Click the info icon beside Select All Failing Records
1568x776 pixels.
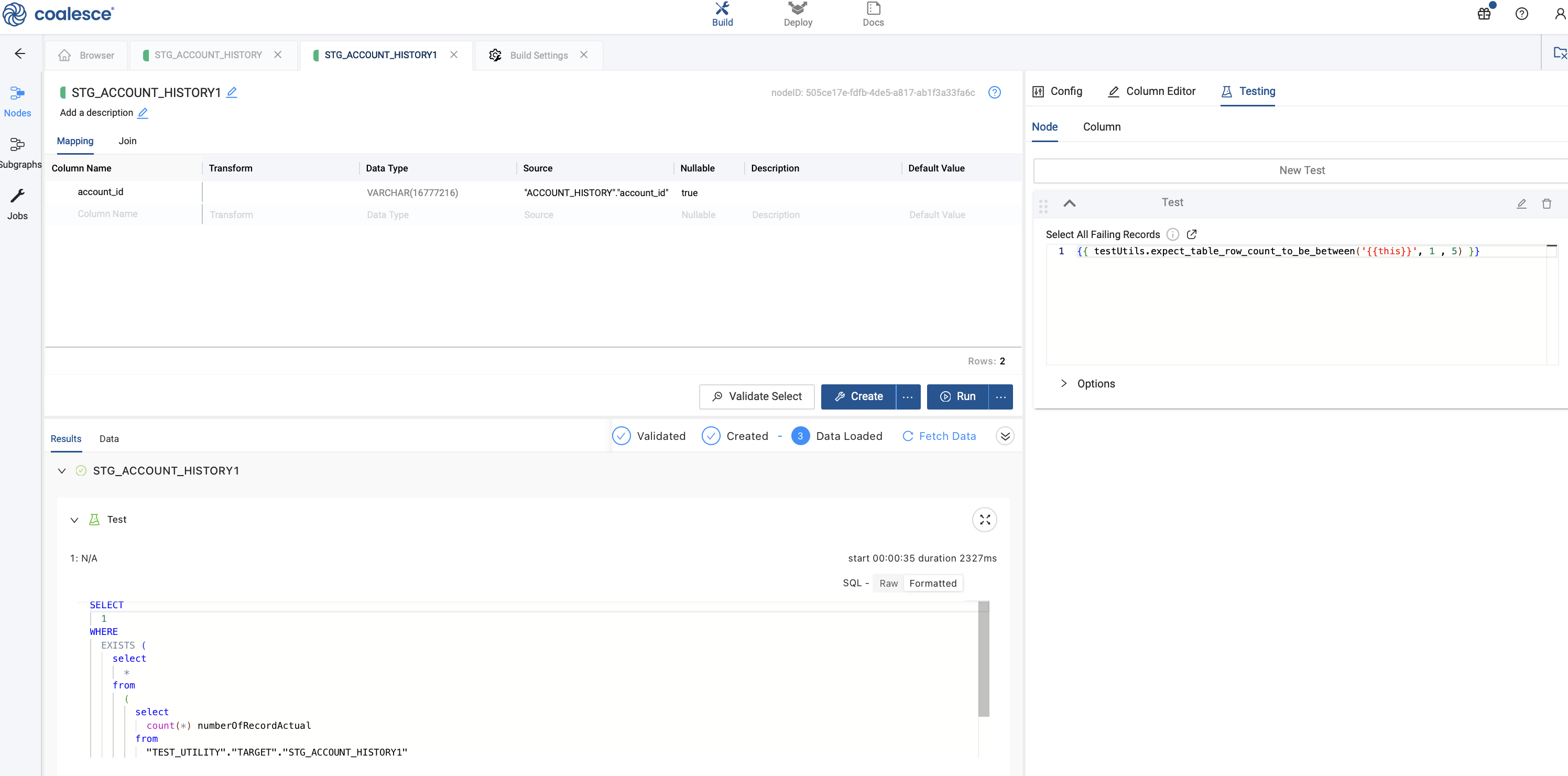pos(1172,234)
